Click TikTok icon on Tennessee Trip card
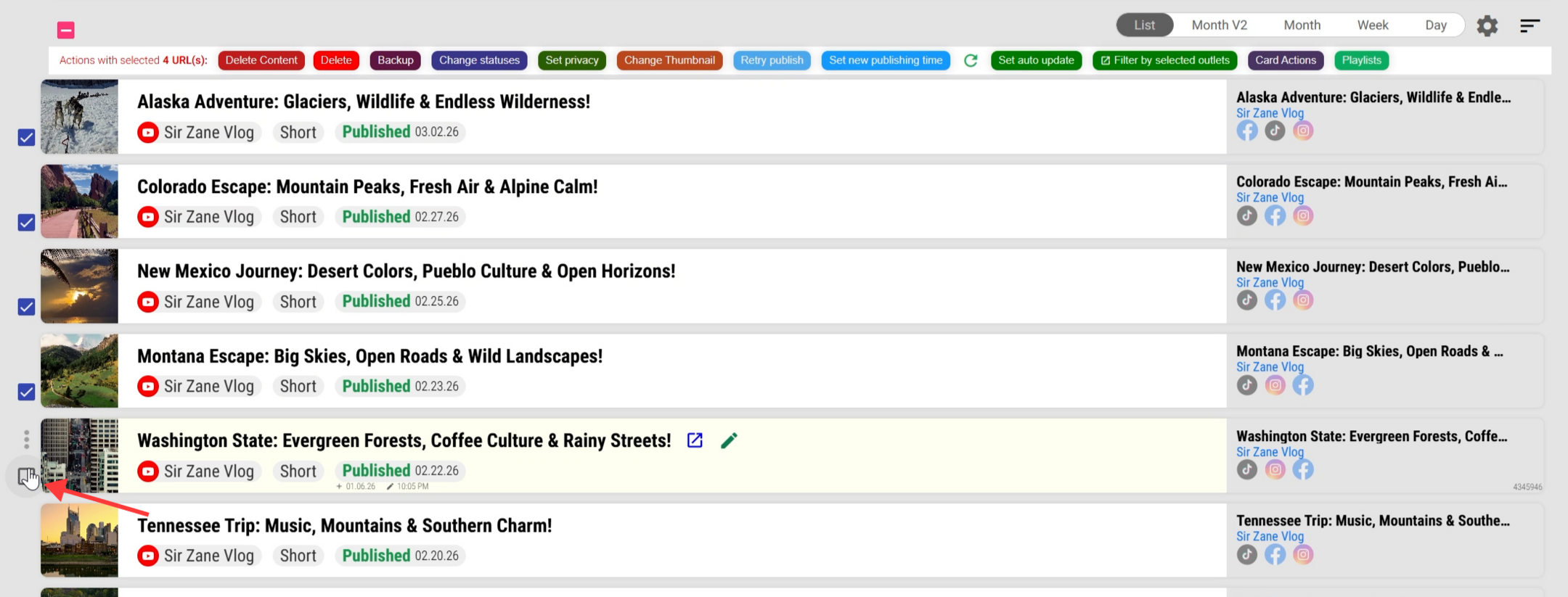 (x=1247, y=554)
